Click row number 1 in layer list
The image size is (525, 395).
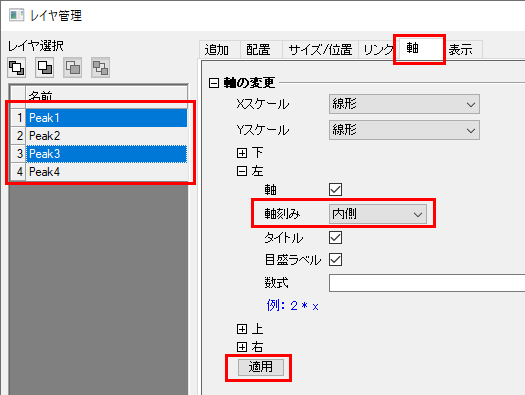click(x=18, y=118)
